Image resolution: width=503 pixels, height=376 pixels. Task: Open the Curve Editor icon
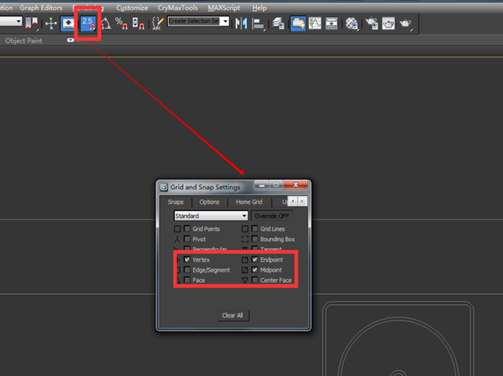coord(315,23)
